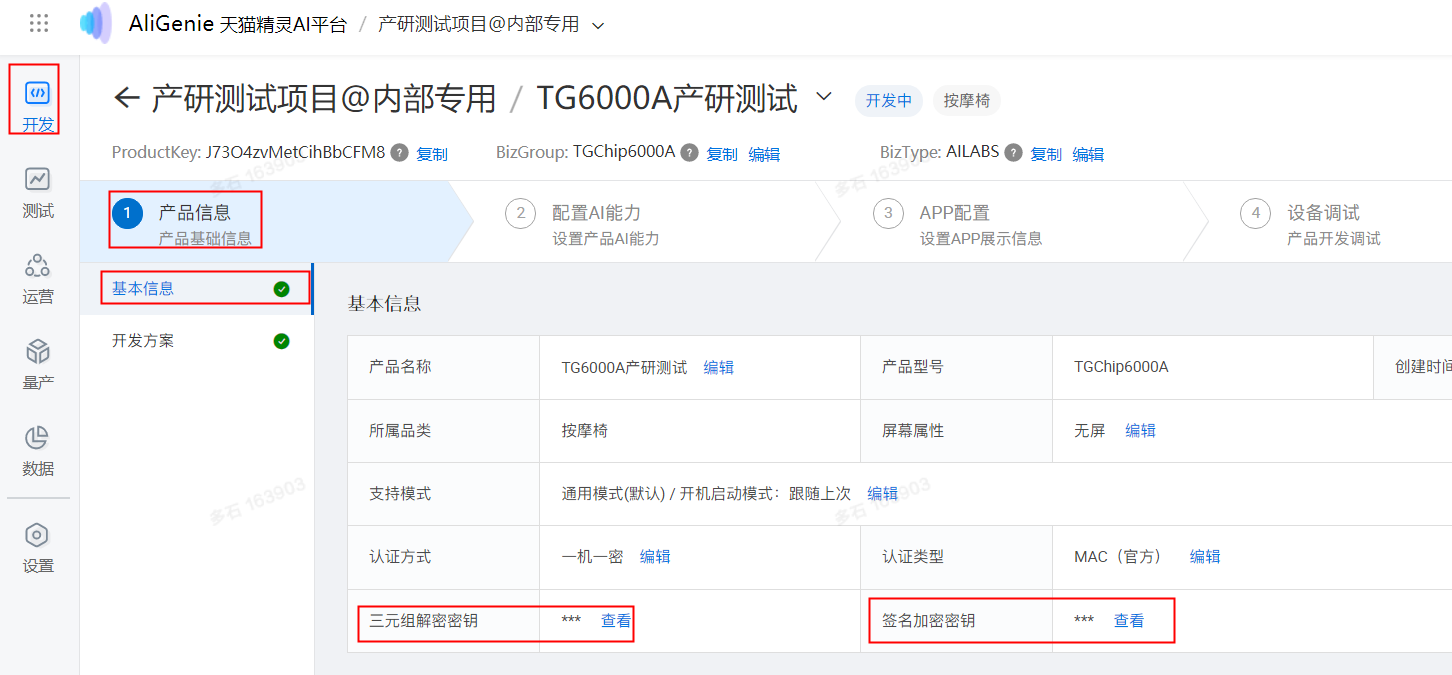Expand the project dropdown in top breadcrumb
Screen dimensions: 1452x675
click(598, 25)
